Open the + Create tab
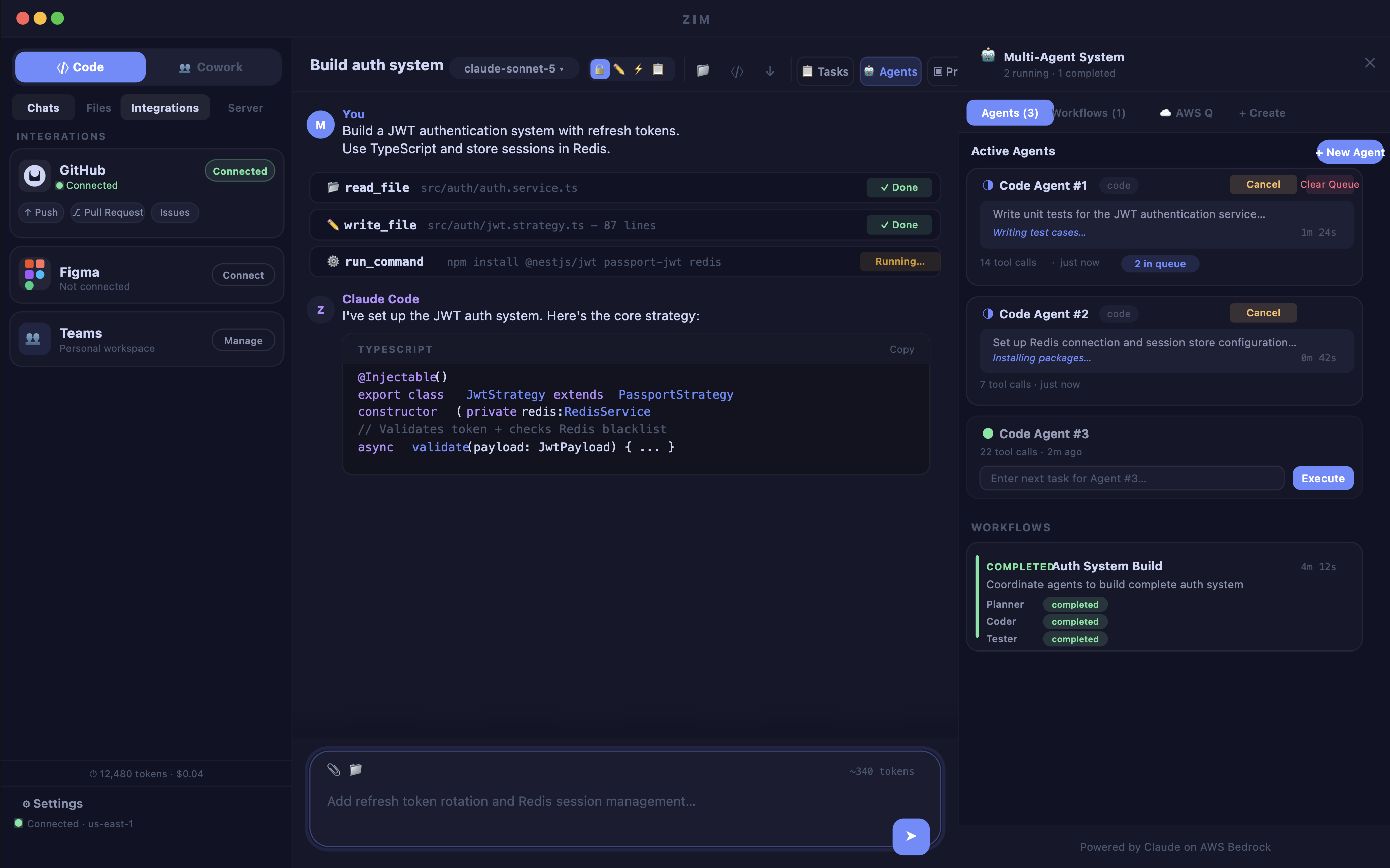Image resolution: width=1390 pixels, height=868 pixels. (x=1262, y=113)
